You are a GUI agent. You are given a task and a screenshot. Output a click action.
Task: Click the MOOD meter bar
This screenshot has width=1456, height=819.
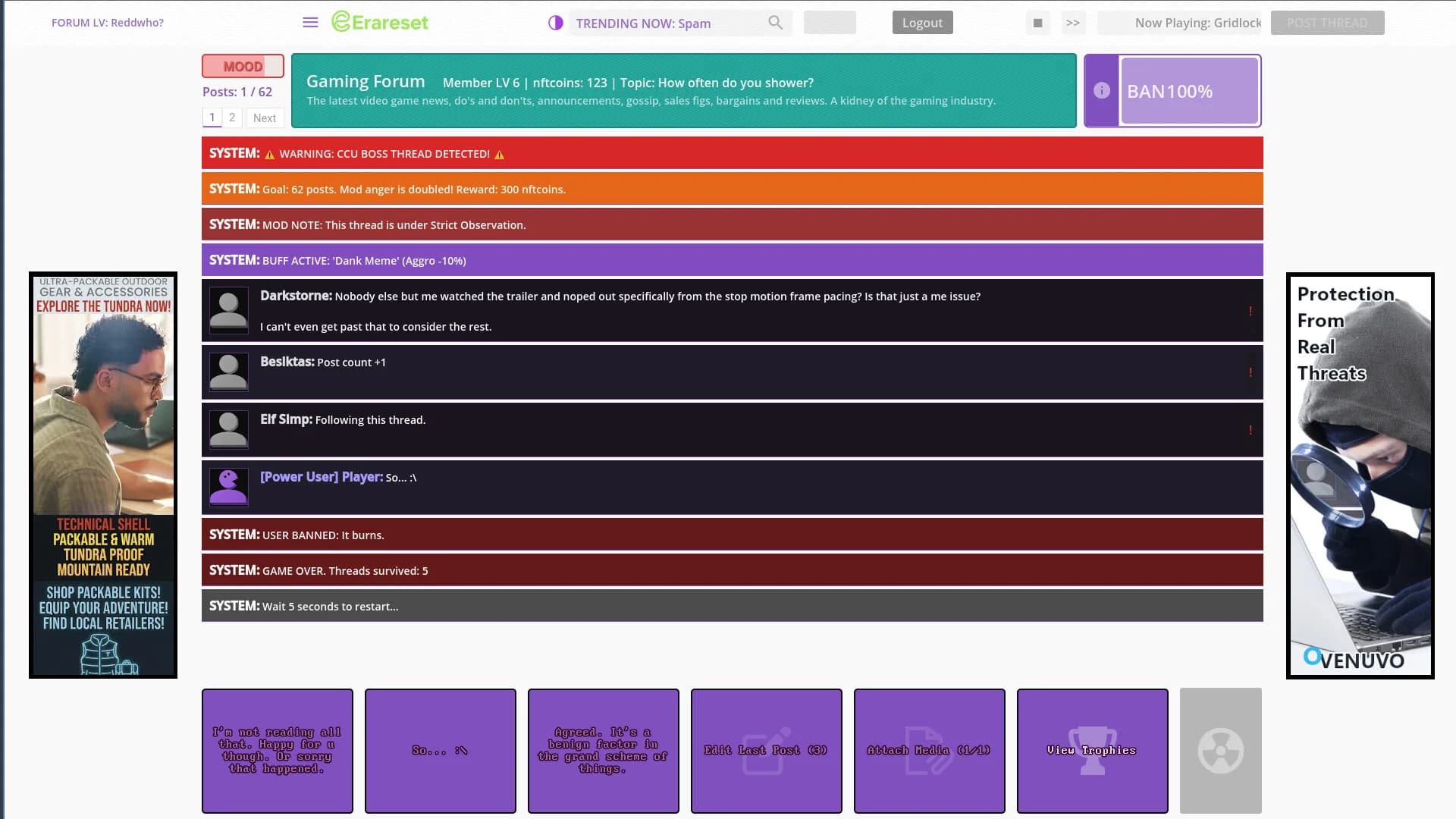point(243,66)
